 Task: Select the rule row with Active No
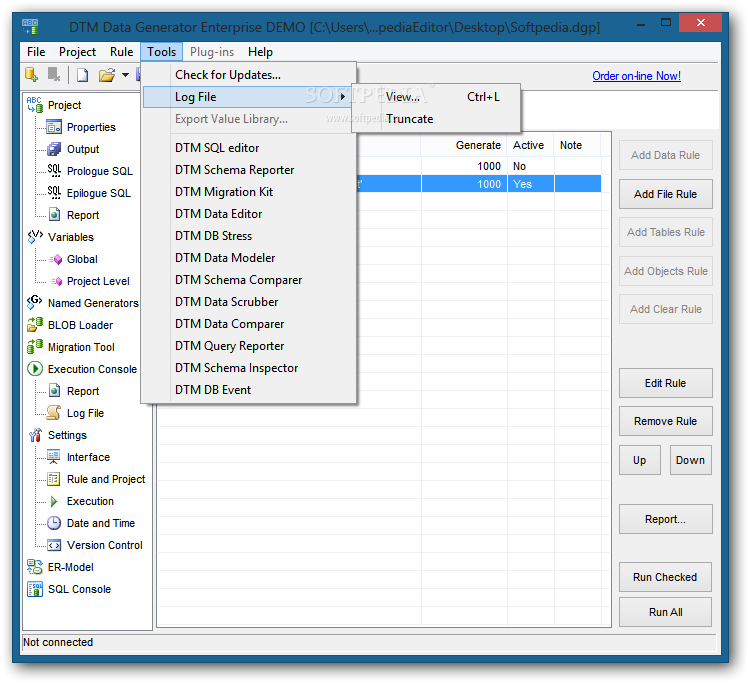click(478, 166)
